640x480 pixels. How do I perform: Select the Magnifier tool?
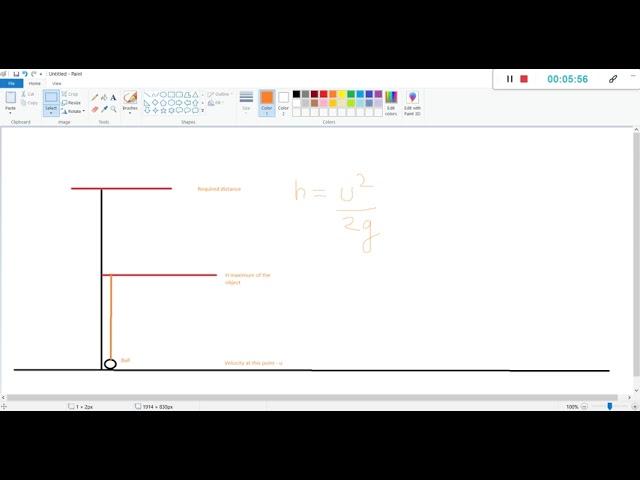click(113, 109)
